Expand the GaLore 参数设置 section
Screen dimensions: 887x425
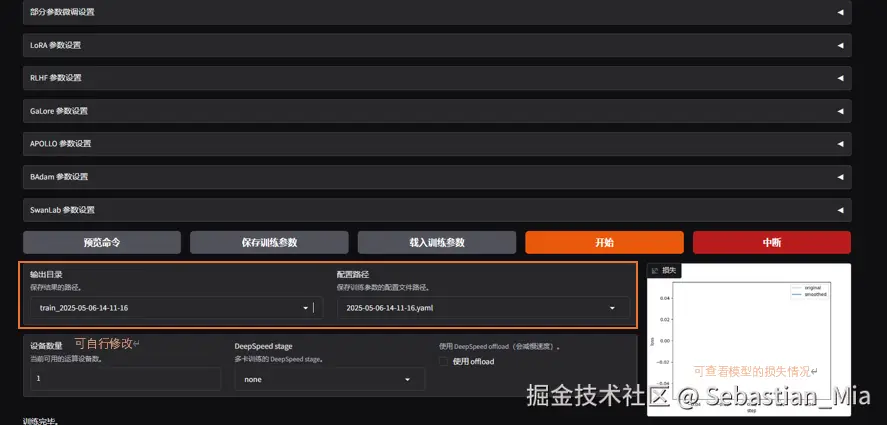[437, 111]
